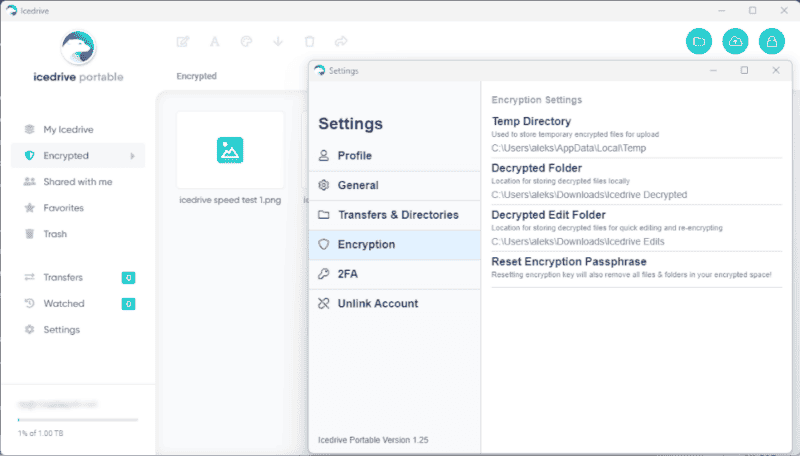Click the edit pencil icon in toolbar
The image size is (800, 456).
click(x=183, y=41)
